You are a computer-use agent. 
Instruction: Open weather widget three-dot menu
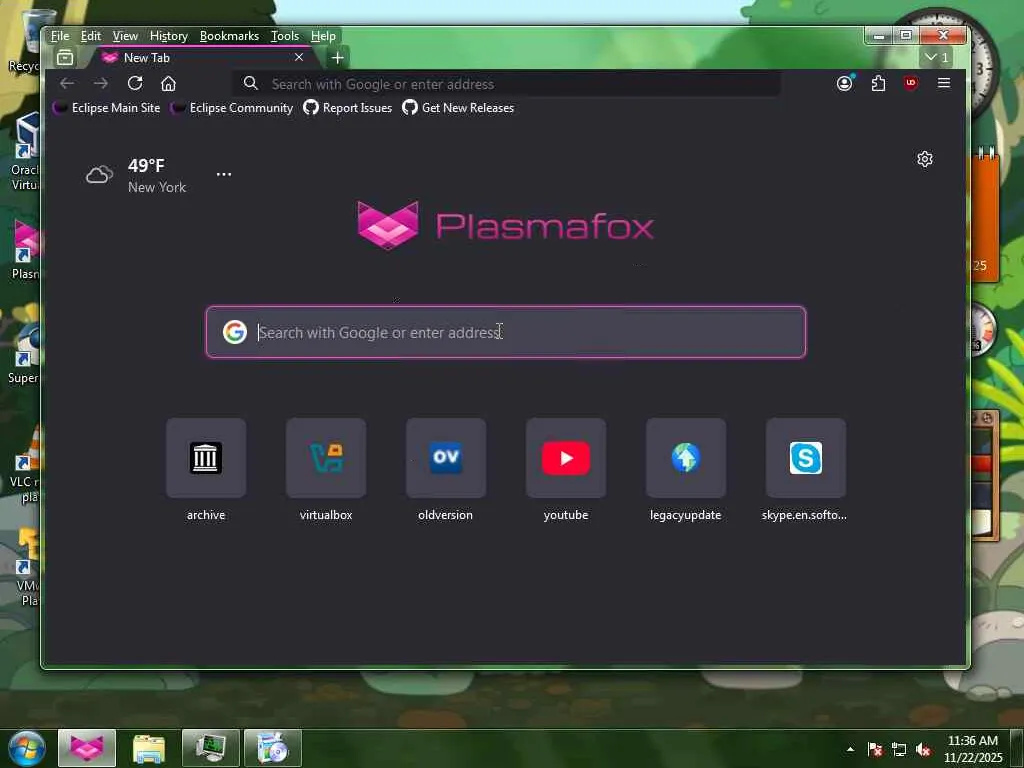[x=224, y=174]
